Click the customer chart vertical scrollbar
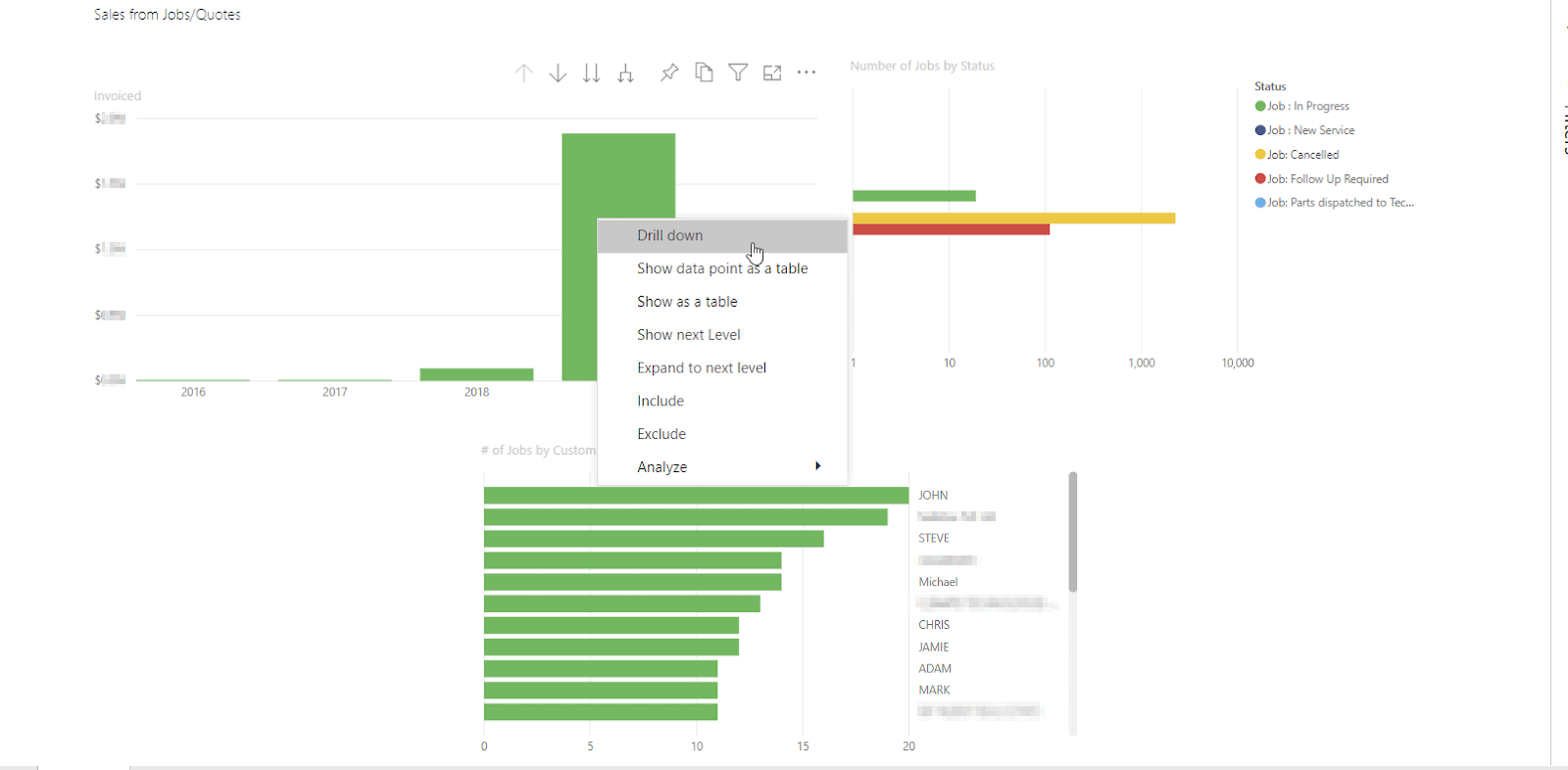The image size is (1568, 770). pos(1073,532)
